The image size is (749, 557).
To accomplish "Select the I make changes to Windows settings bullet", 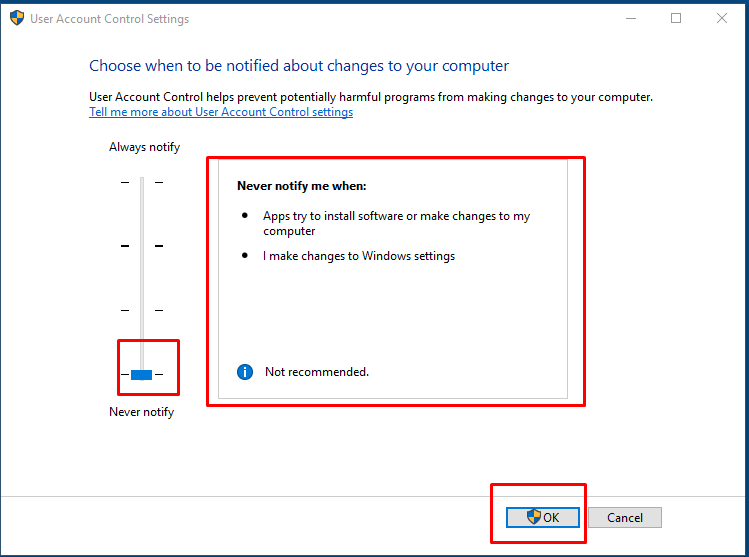I will tap(359, 256).
